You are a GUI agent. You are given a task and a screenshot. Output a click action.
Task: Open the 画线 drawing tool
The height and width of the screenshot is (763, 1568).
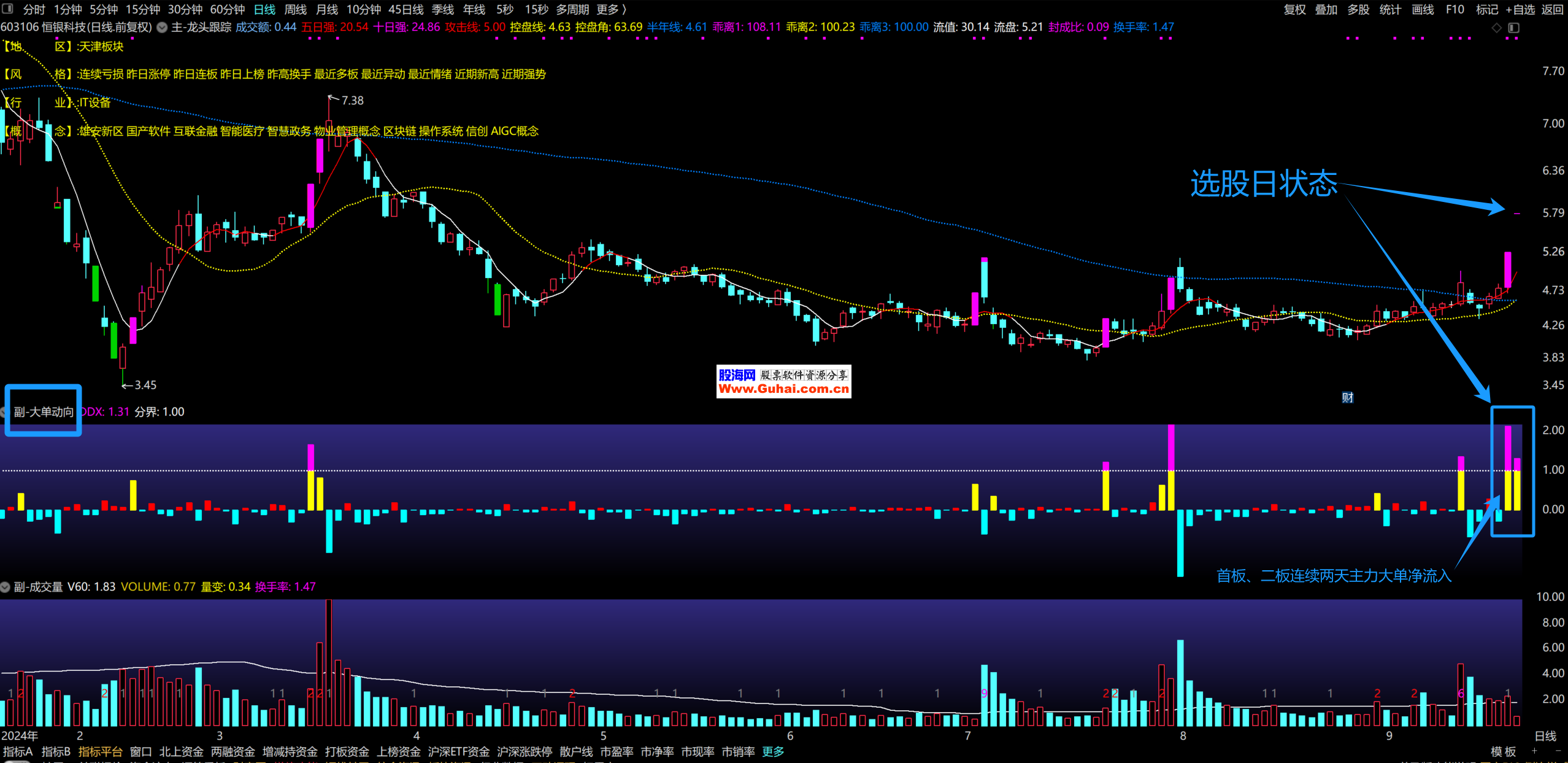1423,9
